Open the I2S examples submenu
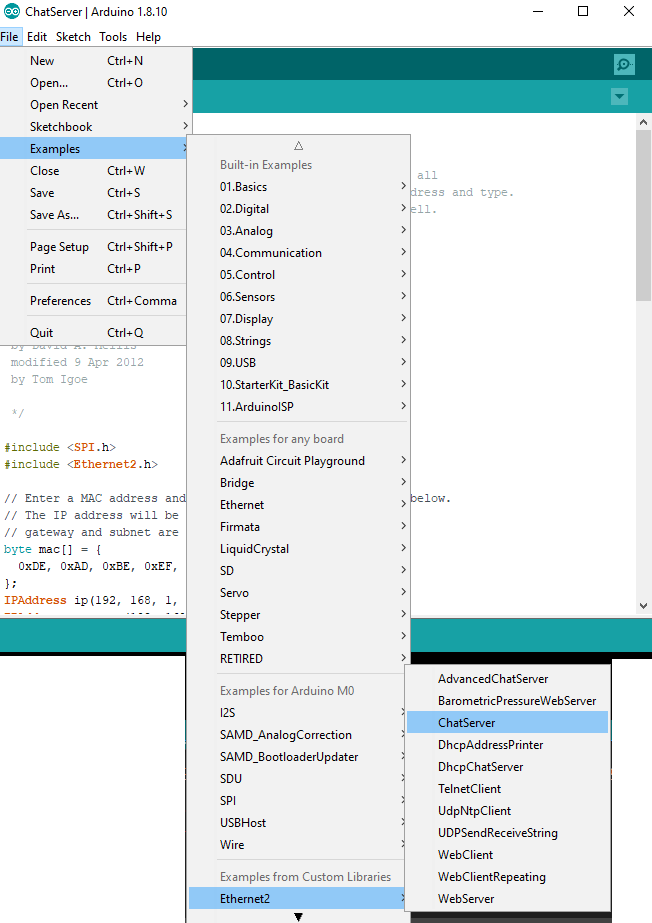 298,713
